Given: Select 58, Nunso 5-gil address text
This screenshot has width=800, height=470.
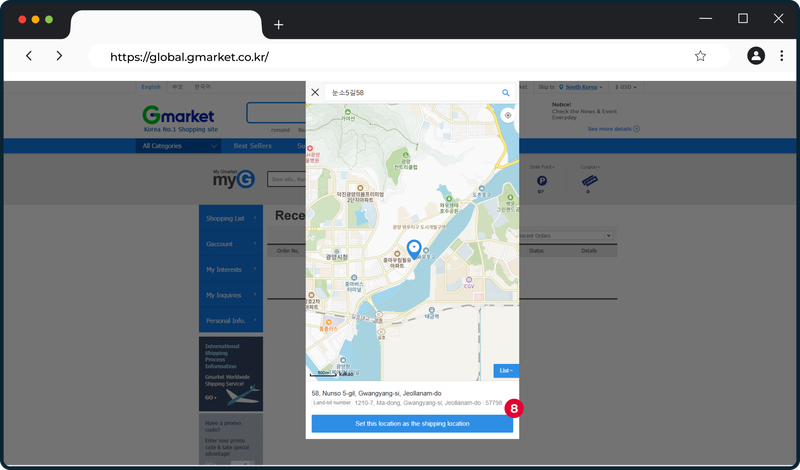Looking at the screenshot, I should coord(377,393).
